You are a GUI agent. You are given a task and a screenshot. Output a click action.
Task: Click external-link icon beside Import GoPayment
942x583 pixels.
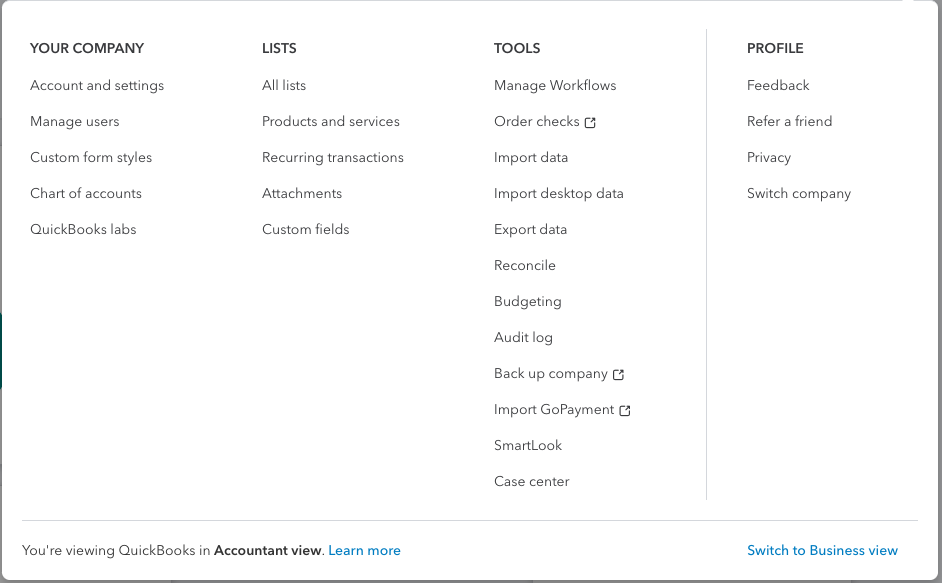point(625,410)
